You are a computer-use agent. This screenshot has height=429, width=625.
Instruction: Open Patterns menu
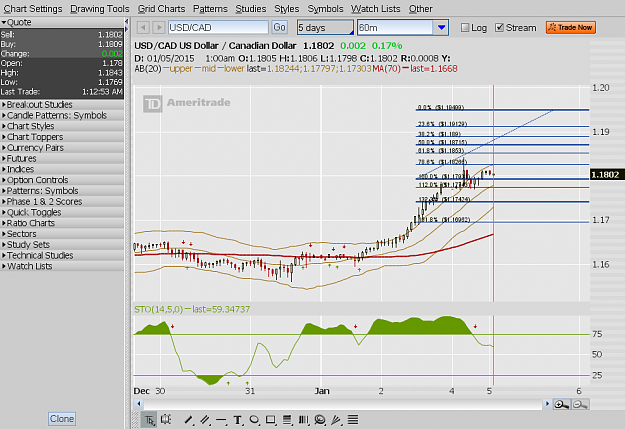coord(210,9)
